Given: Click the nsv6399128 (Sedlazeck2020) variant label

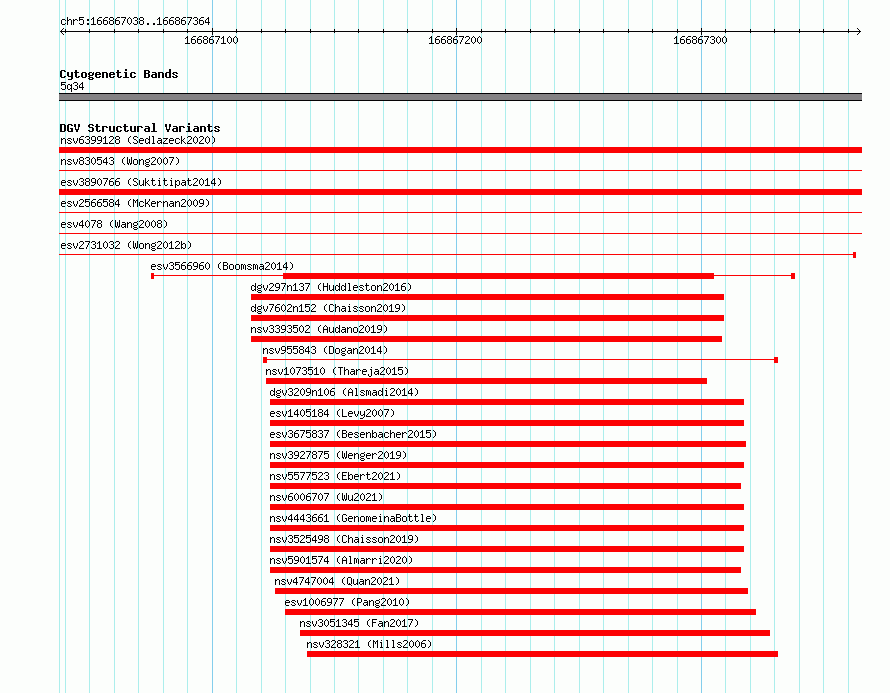Looking at the screenshot, I should pyautogui.click(x=138, y=140).
